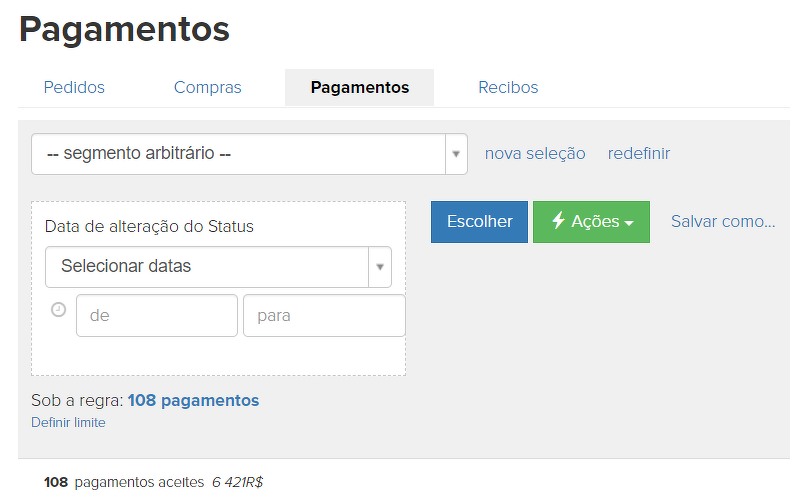The image size is (790, 495).
Task: Click the nova seleção link
Action: 535,153
